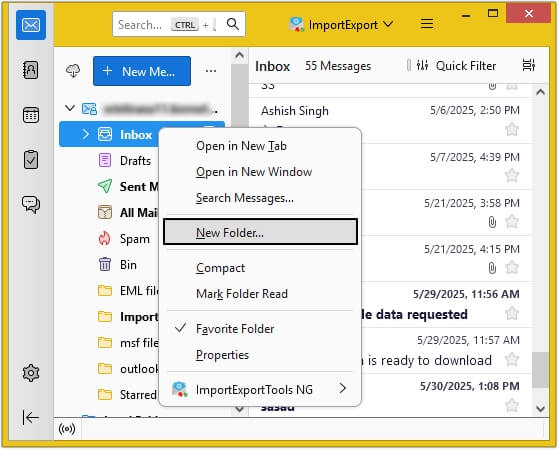Open the 'is ready to download' message
This screenshot has height=450, width=559.
click(446, 351)
